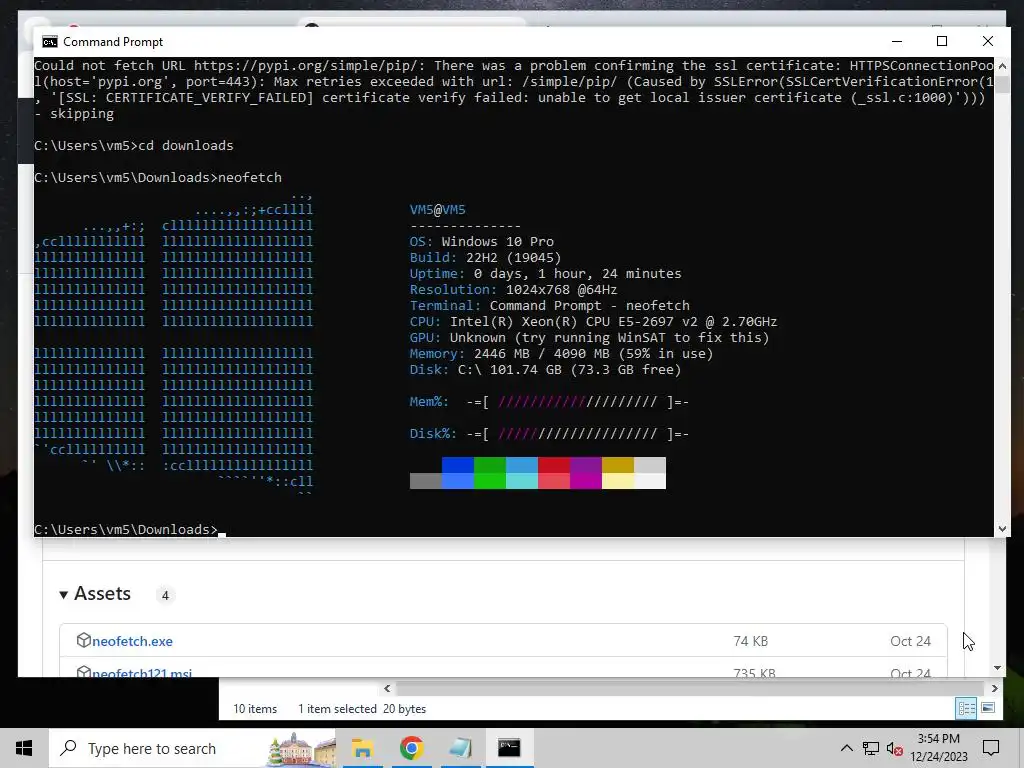Click the 'VM5@VM5' header text
The width and height of the screenshot is (1024, 768).
tap(438, 210)
